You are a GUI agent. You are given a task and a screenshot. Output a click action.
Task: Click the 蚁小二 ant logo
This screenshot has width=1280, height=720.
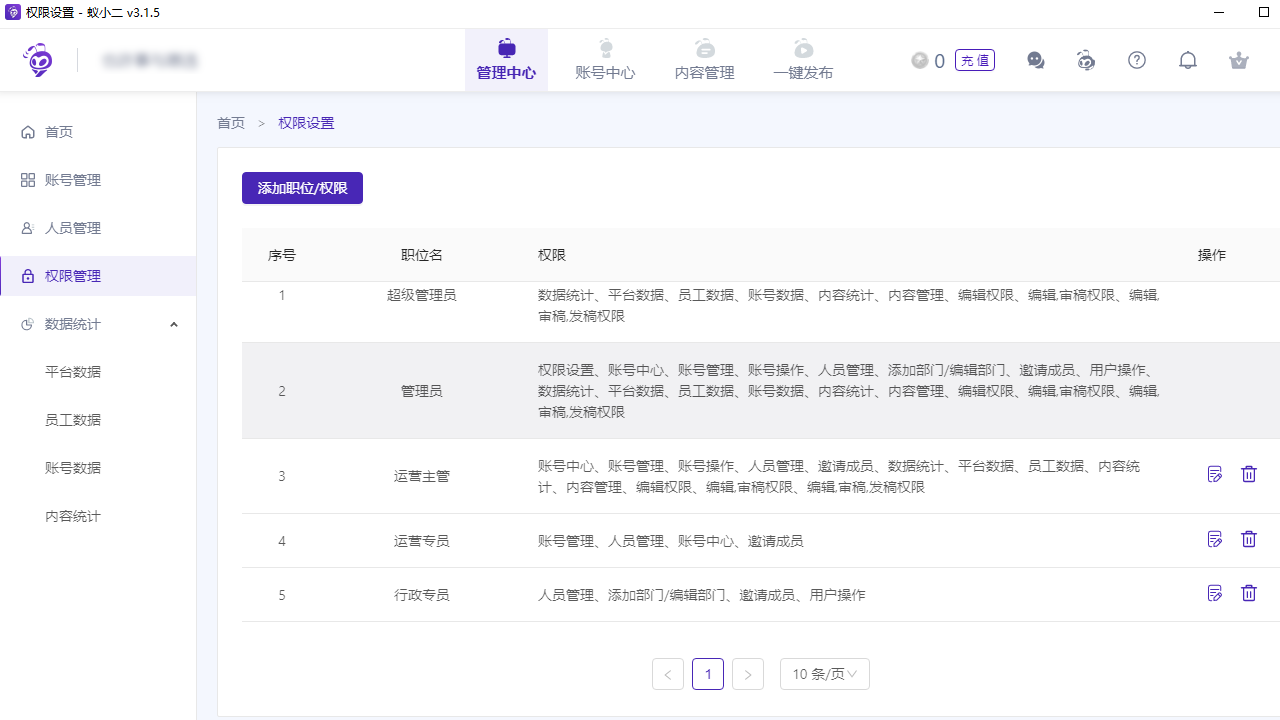coord(38,60)
